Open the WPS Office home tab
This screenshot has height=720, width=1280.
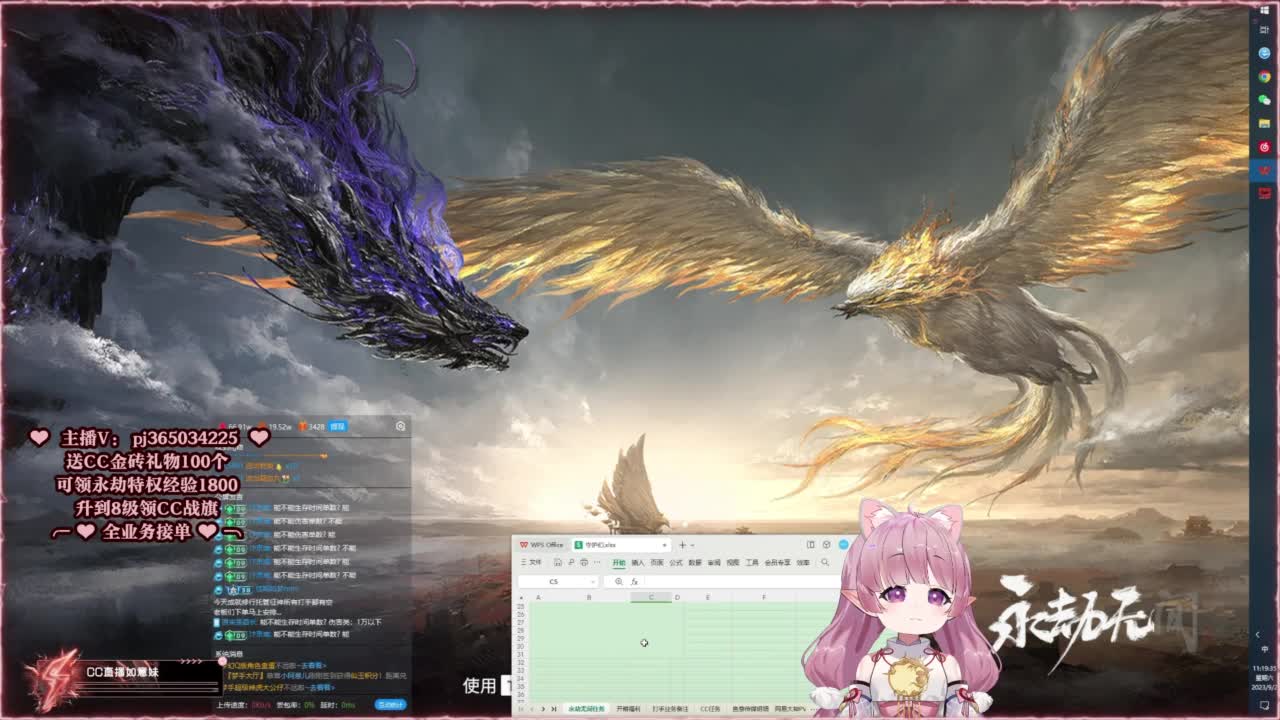pyautogui.click(x=541, y=545)
